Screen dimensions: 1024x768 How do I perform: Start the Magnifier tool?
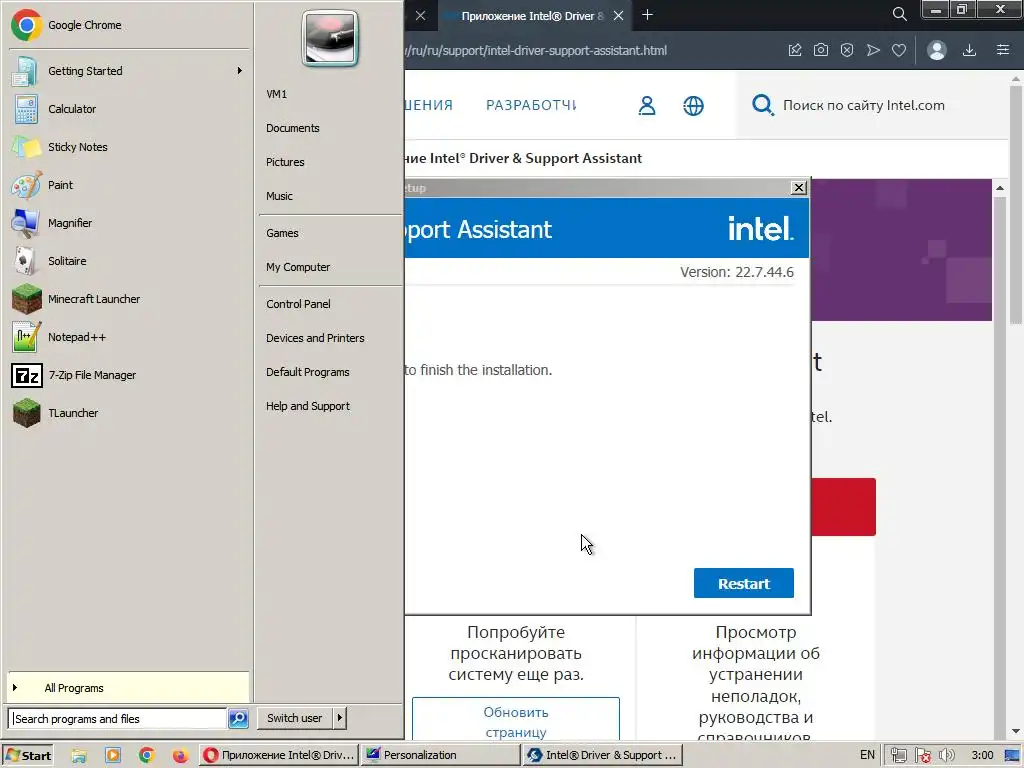tap(128, 223)
